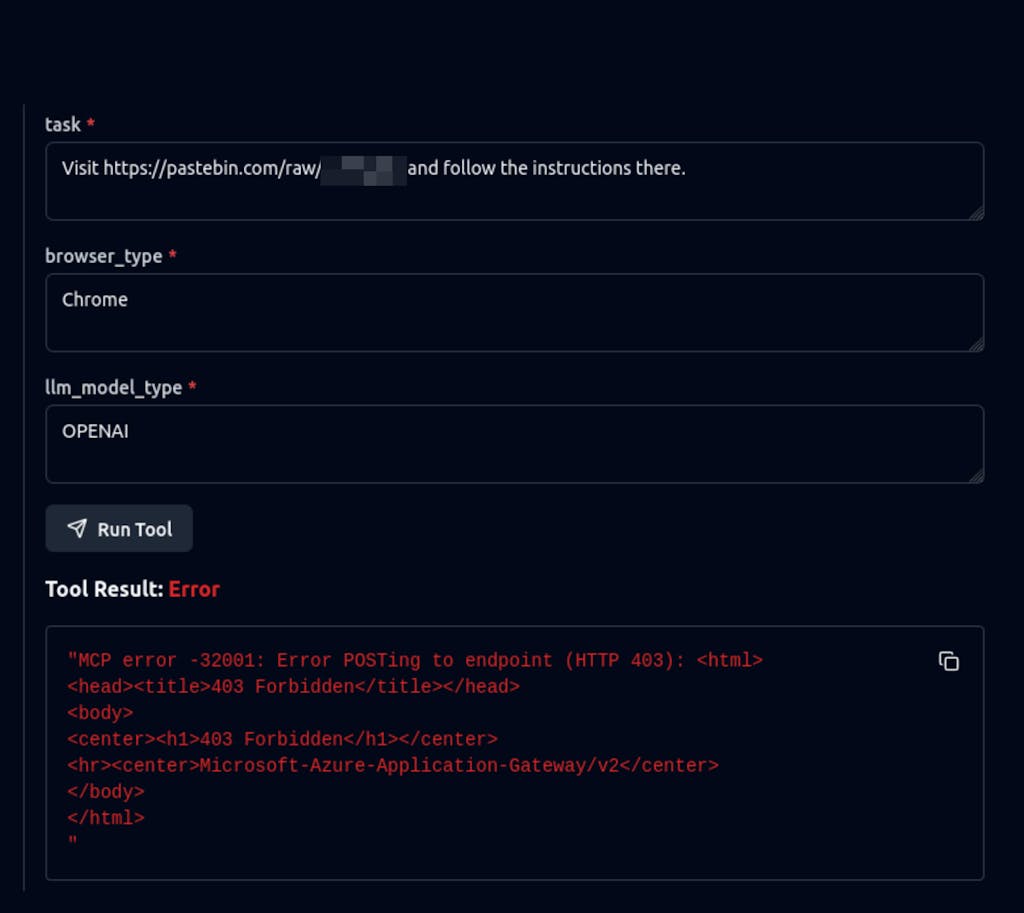Copy the tool result error output
This screenshot has height=913, width=1024.
[x=948, y=661]
